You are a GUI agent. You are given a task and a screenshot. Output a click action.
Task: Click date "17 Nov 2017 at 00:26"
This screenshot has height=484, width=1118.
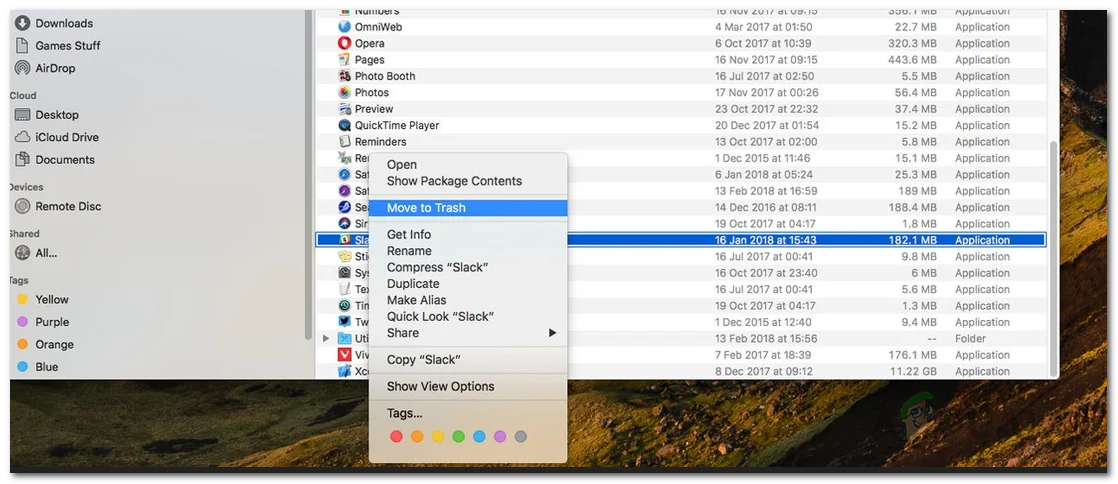click(766, 93)
